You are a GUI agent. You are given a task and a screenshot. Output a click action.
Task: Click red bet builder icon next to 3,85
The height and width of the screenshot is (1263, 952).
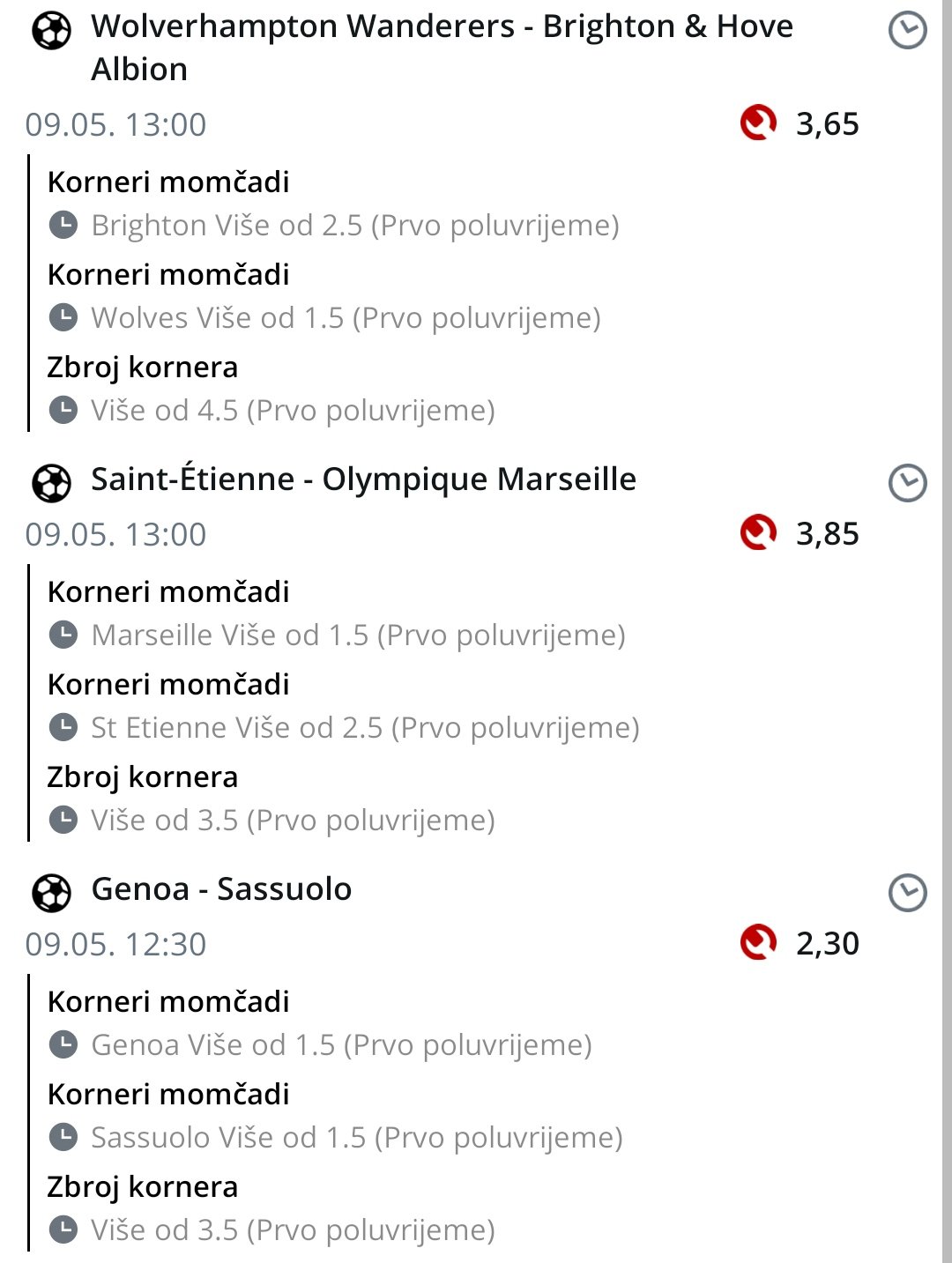pyautogui.click(x=758, y=532)
